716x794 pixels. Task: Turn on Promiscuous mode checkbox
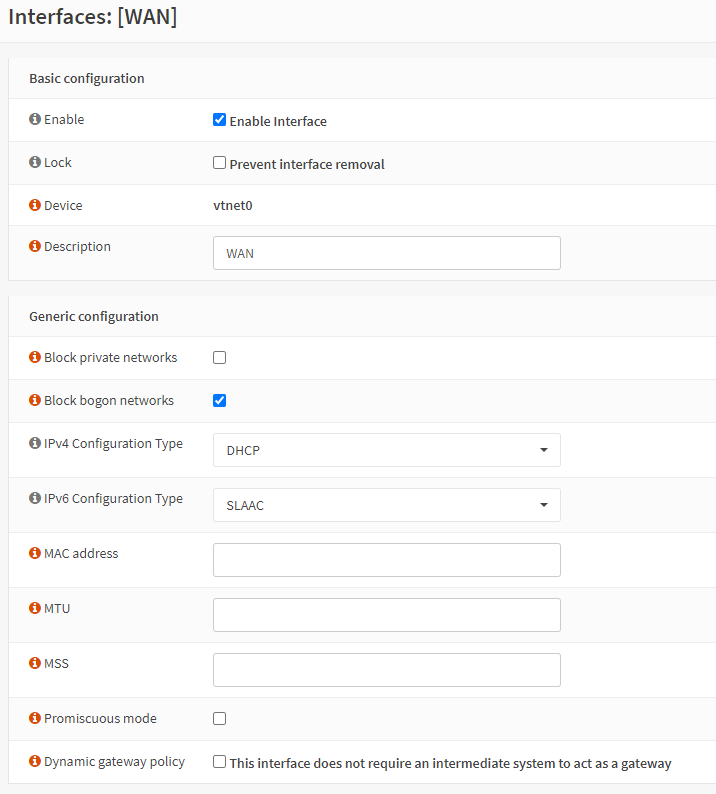[219, 719]
